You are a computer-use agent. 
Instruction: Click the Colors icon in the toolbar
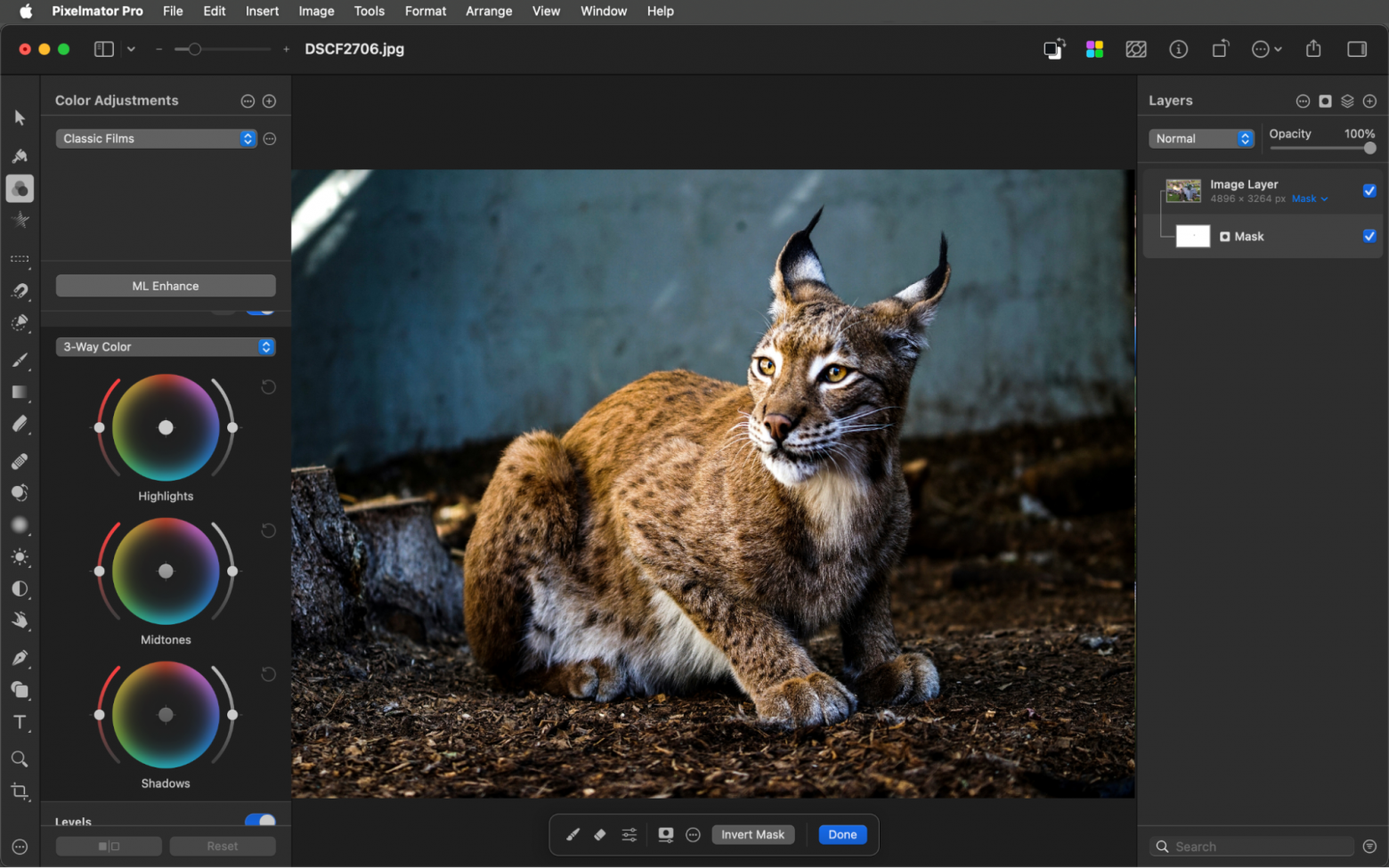[x=1094, y=49]
